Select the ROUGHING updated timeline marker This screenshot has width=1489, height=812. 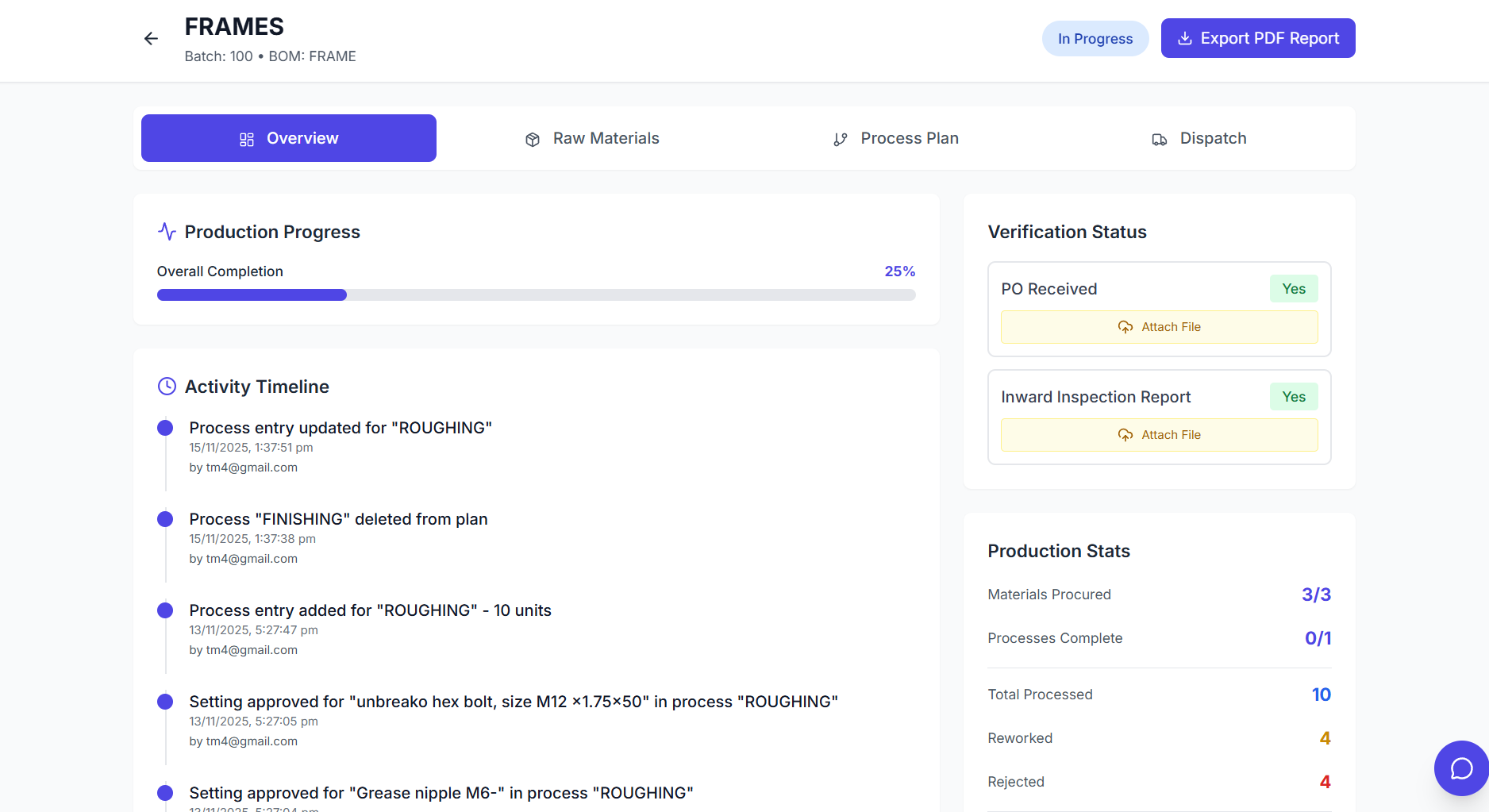[x=165, y=429]
